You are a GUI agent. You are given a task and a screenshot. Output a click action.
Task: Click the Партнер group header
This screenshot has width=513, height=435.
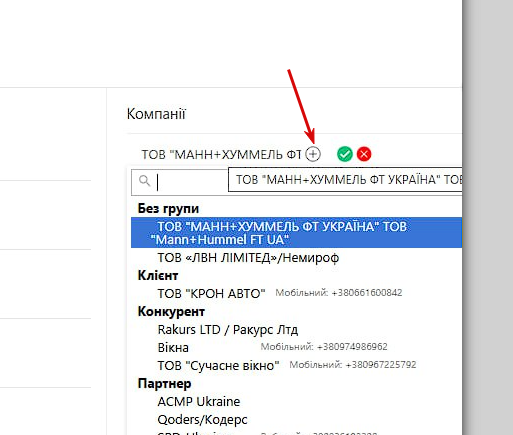[x=164, y=384]
